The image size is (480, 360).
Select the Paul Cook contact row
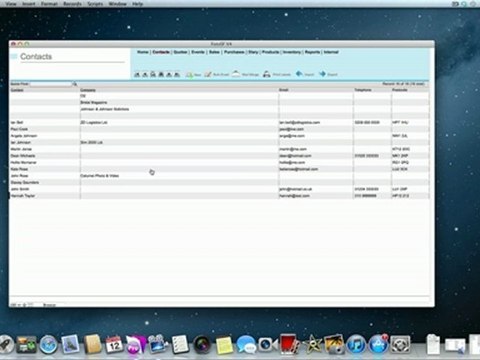point(219,129)
